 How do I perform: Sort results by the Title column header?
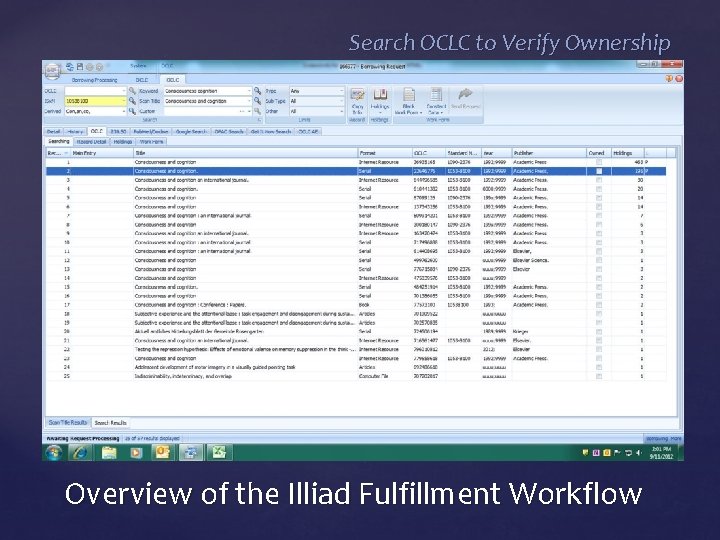[x=245, y=153]
